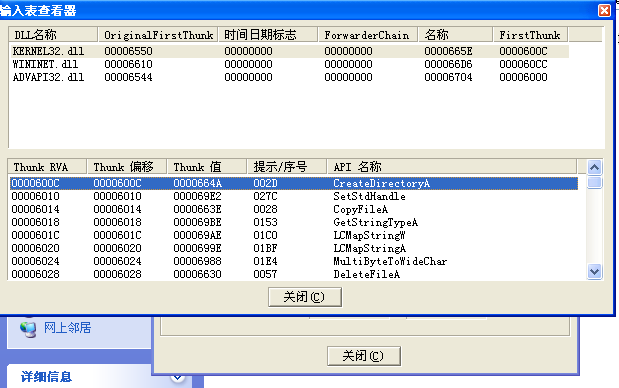The image size is (619, 388).
Task: Select the LCMapStringA API row
Action: coord(294,248)
